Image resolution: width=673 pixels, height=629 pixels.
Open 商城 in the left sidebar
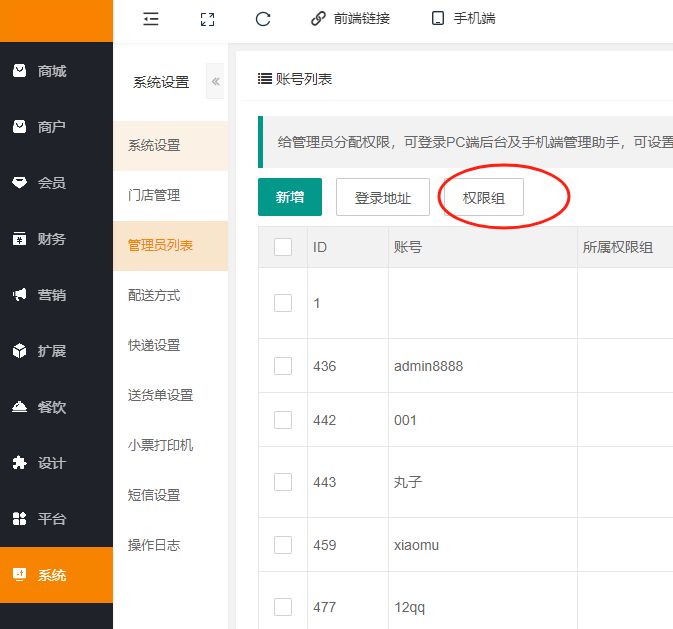(51, 71)
